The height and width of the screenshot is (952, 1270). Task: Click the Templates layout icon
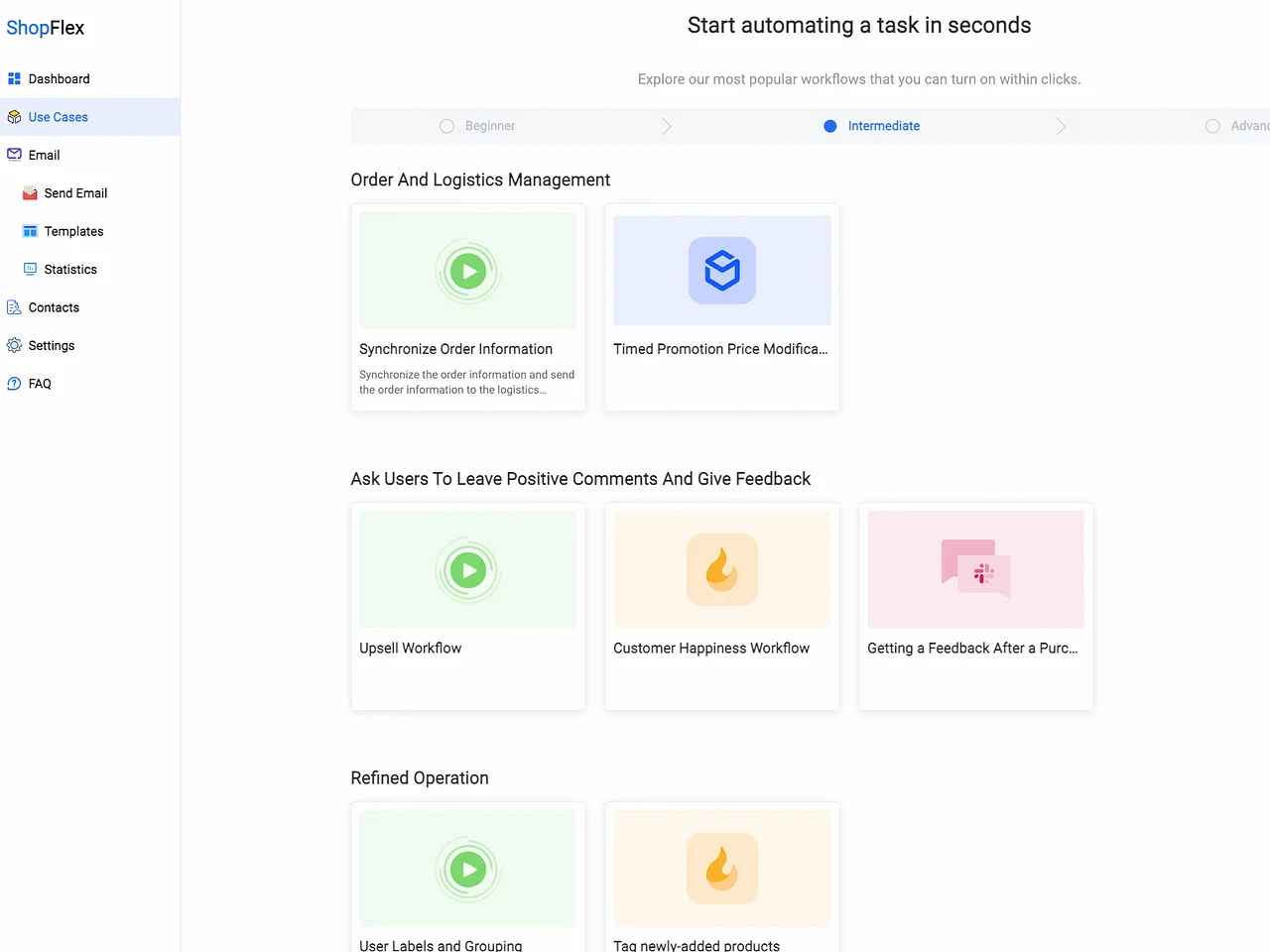pyautogui.click(x=29, y=231)
